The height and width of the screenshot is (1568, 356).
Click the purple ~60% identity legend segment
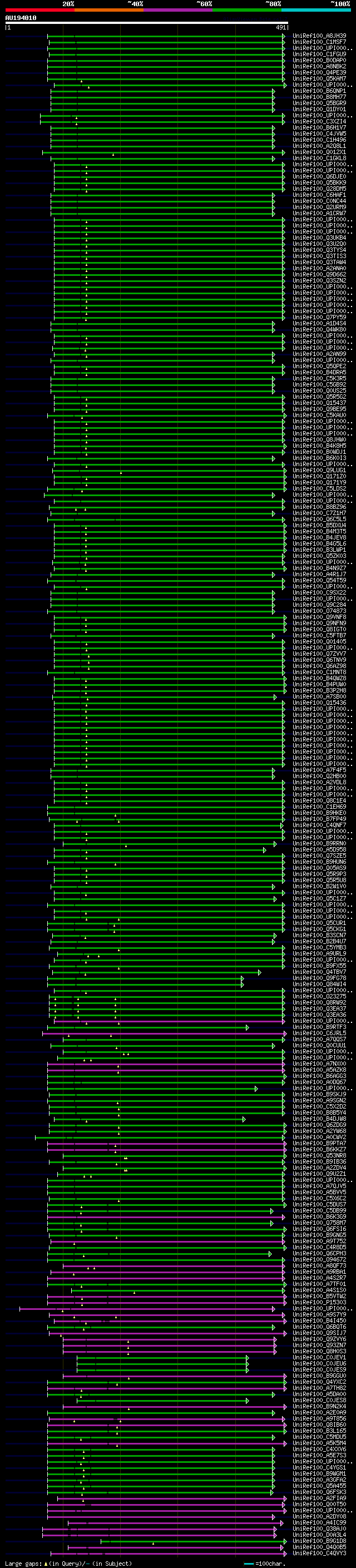[179, 10]
